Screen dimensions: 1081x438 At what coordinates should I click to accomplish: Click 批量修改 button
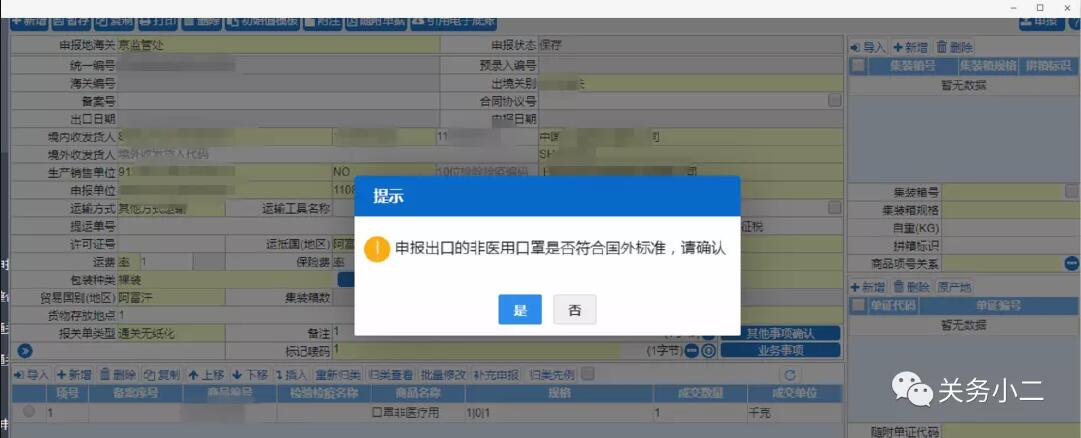click(x=444, y=375)
